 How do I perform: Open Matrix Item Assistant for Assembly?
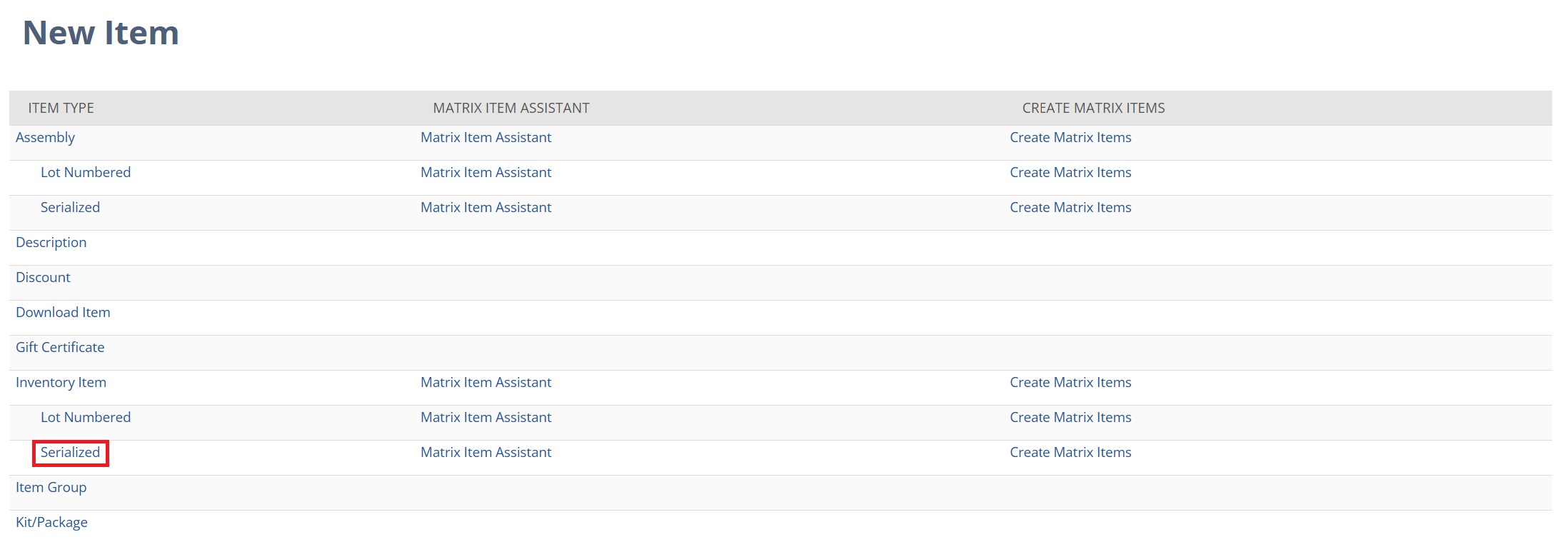coord(486,137)
